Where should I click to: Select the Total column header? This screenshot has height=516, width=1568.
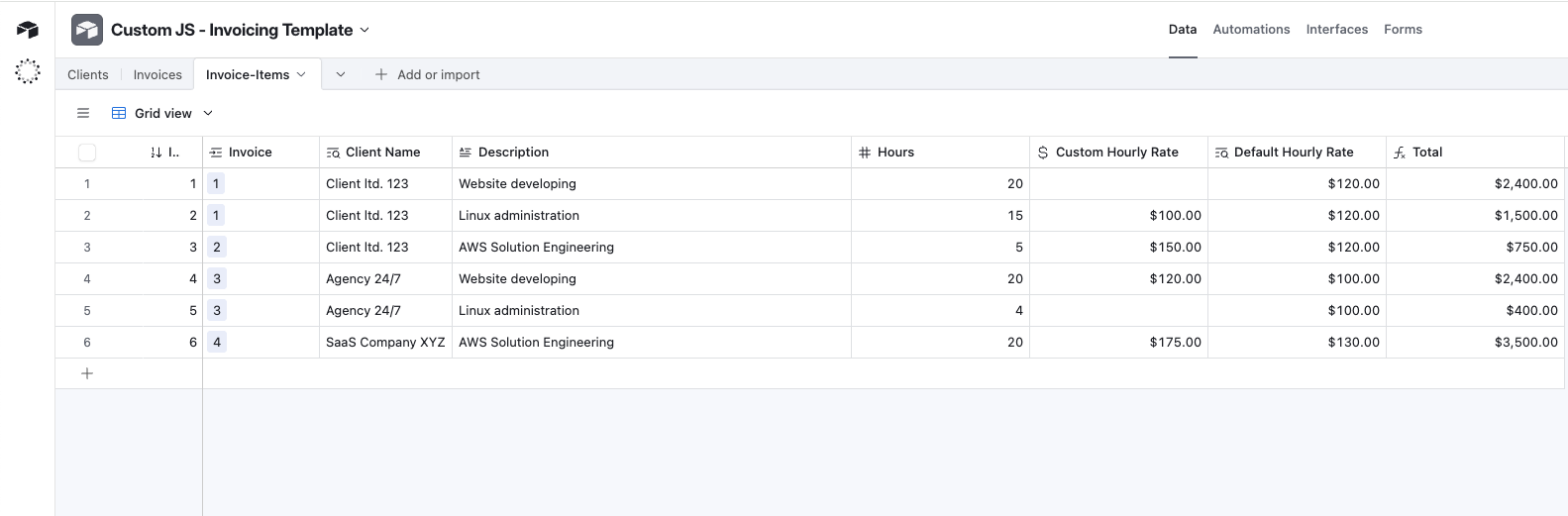(1475, 152)
